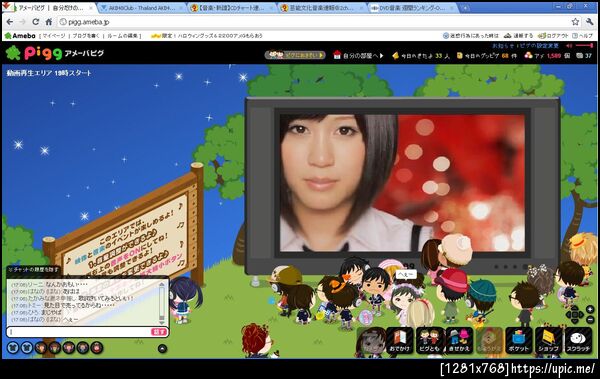Open a new browser tab
600x379 pixels.
coord(465,8)
